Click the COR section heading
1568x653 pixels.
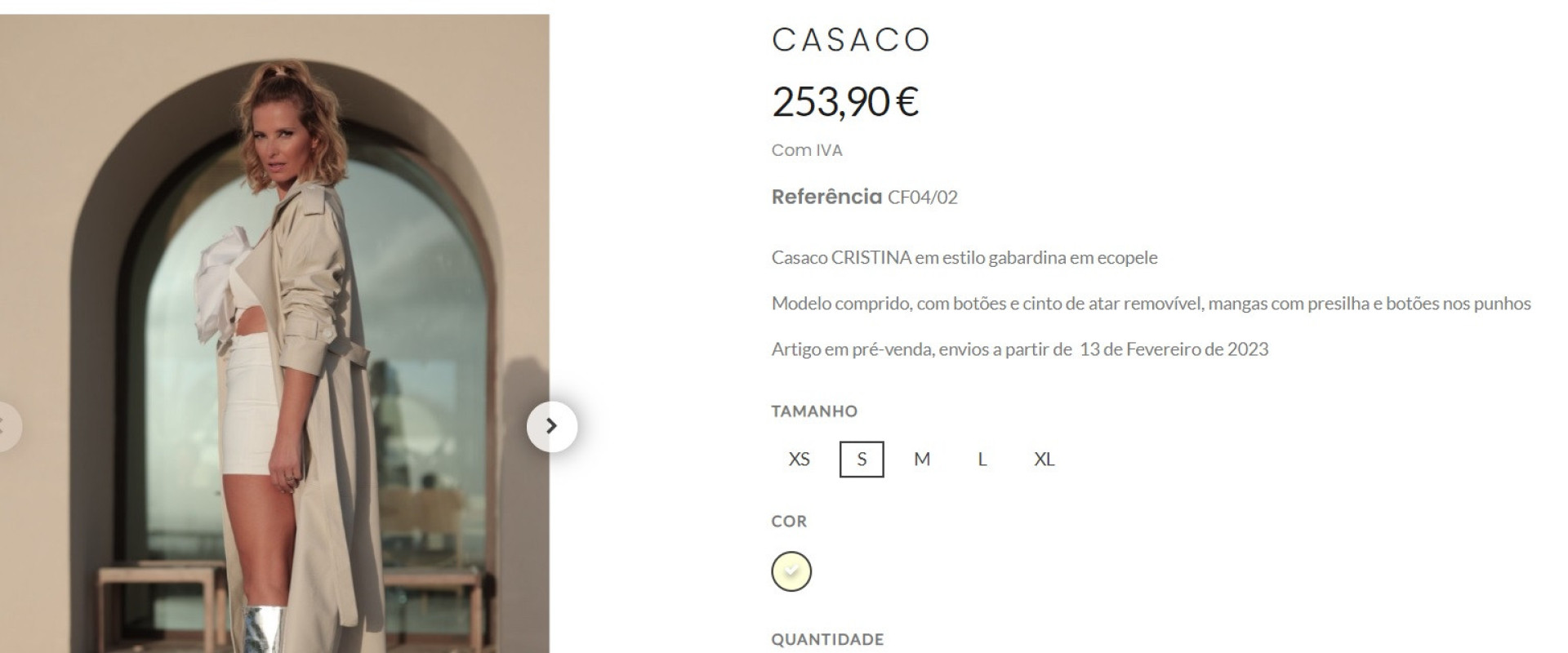789,522
